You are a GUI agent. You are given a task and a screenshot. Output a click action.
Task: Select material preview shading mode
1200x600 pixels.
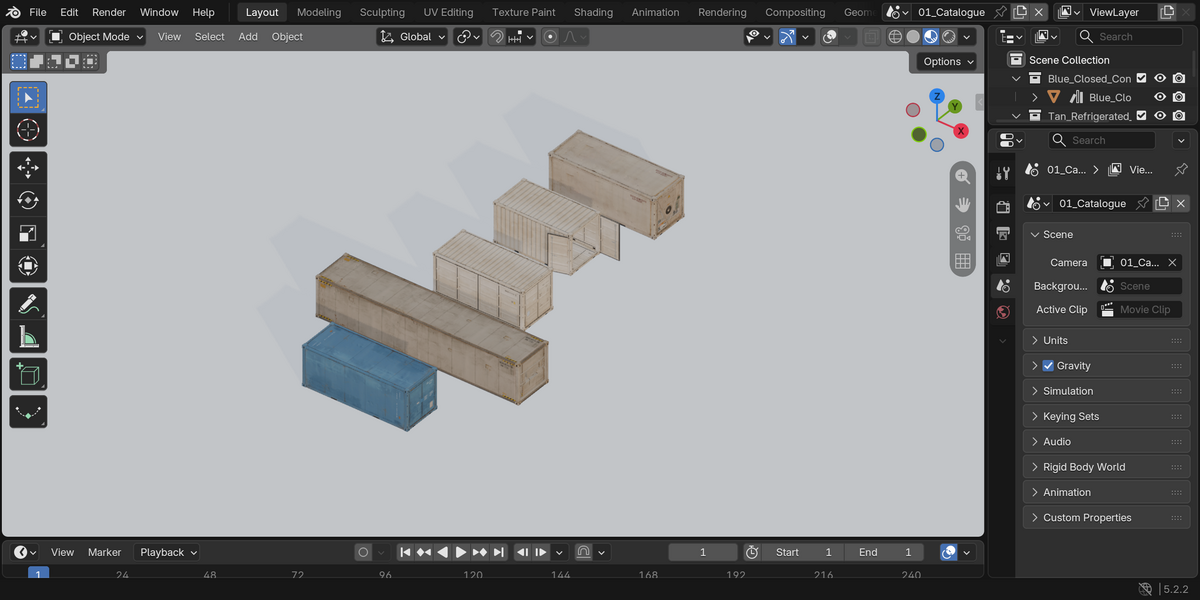pyautogui.click(x=930, y=36)
